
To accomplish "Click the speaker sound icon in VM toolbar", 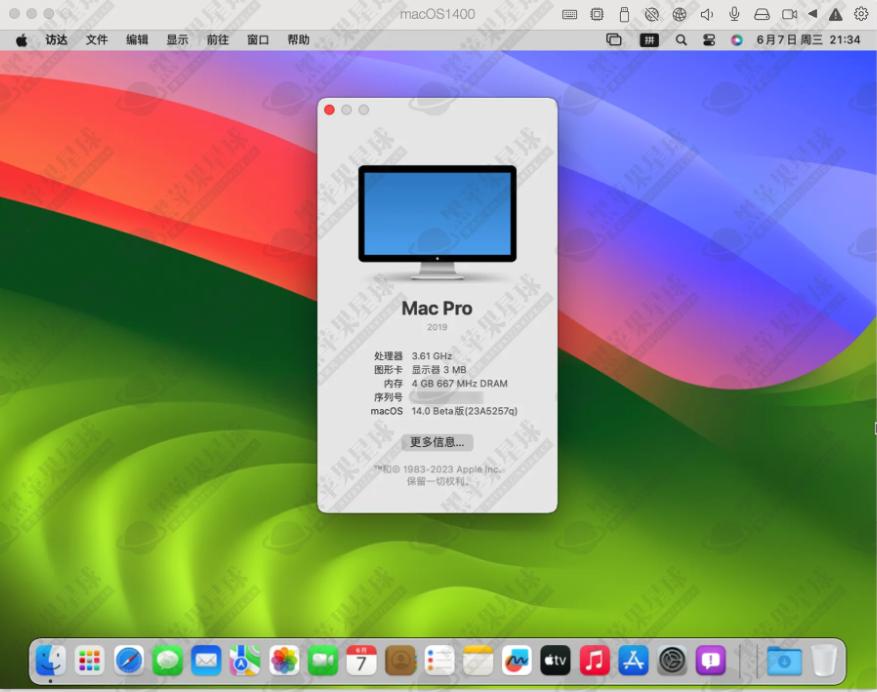I will (x=707, y=15).
